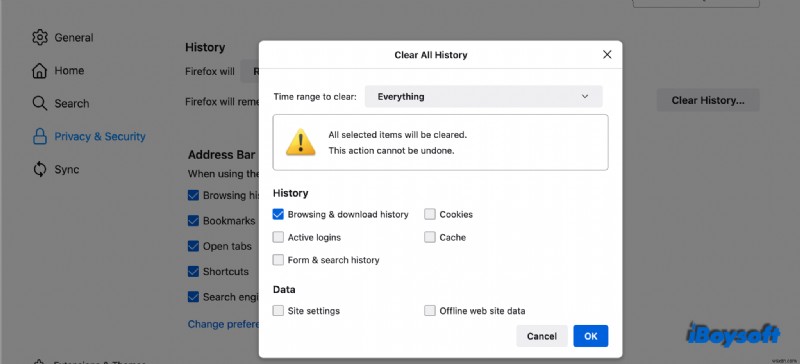Click the Search magnifier icon in sidebar
This screenshot has width=800, height=364.
pyautogui.click(x=40, y=103)
